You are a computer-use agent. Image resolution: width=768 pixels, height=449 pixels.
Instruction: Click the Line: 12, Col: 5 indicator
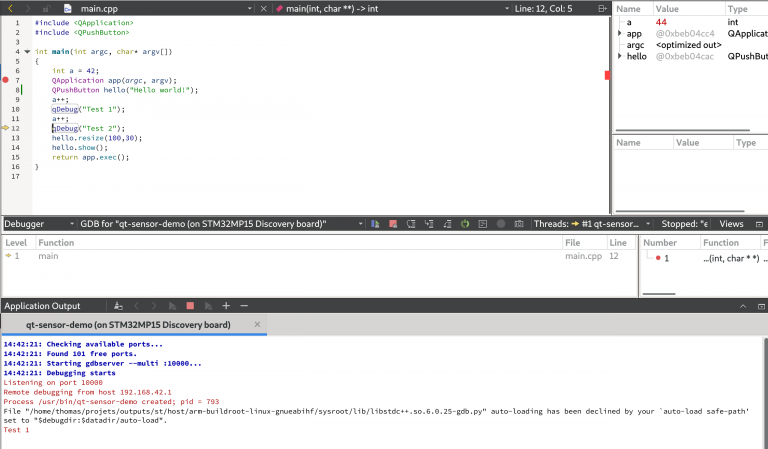pyautogui.click(x=543, y=8)
